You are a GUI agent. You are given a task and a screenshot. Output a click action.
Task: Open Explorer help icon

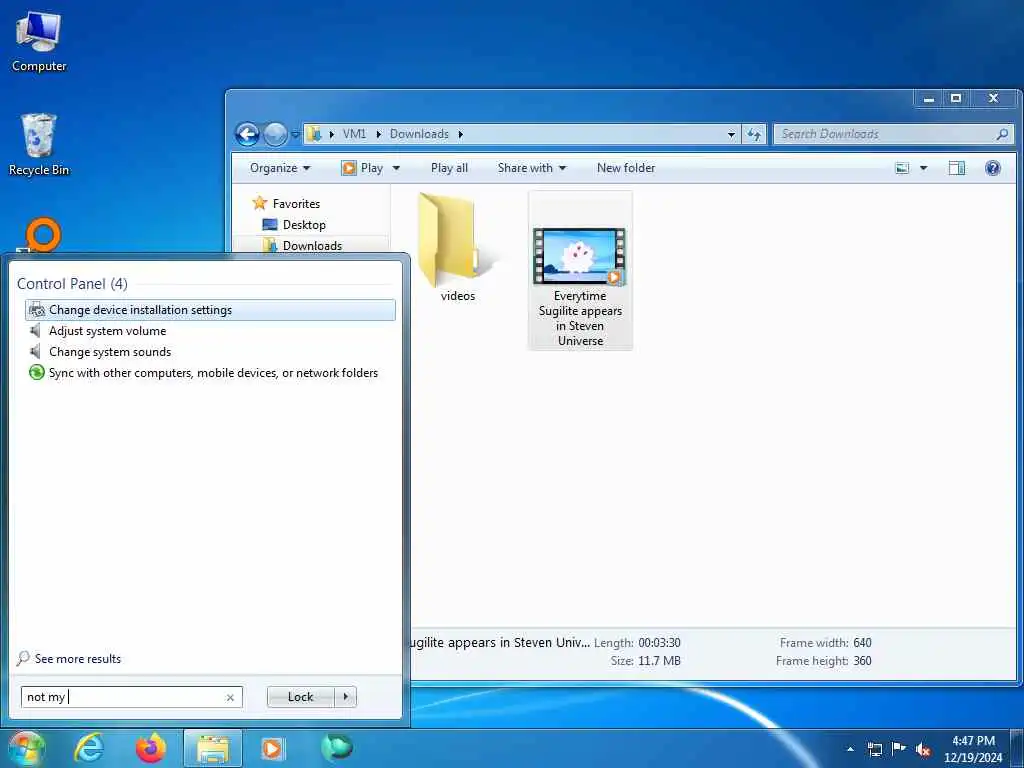click(993, 168)
